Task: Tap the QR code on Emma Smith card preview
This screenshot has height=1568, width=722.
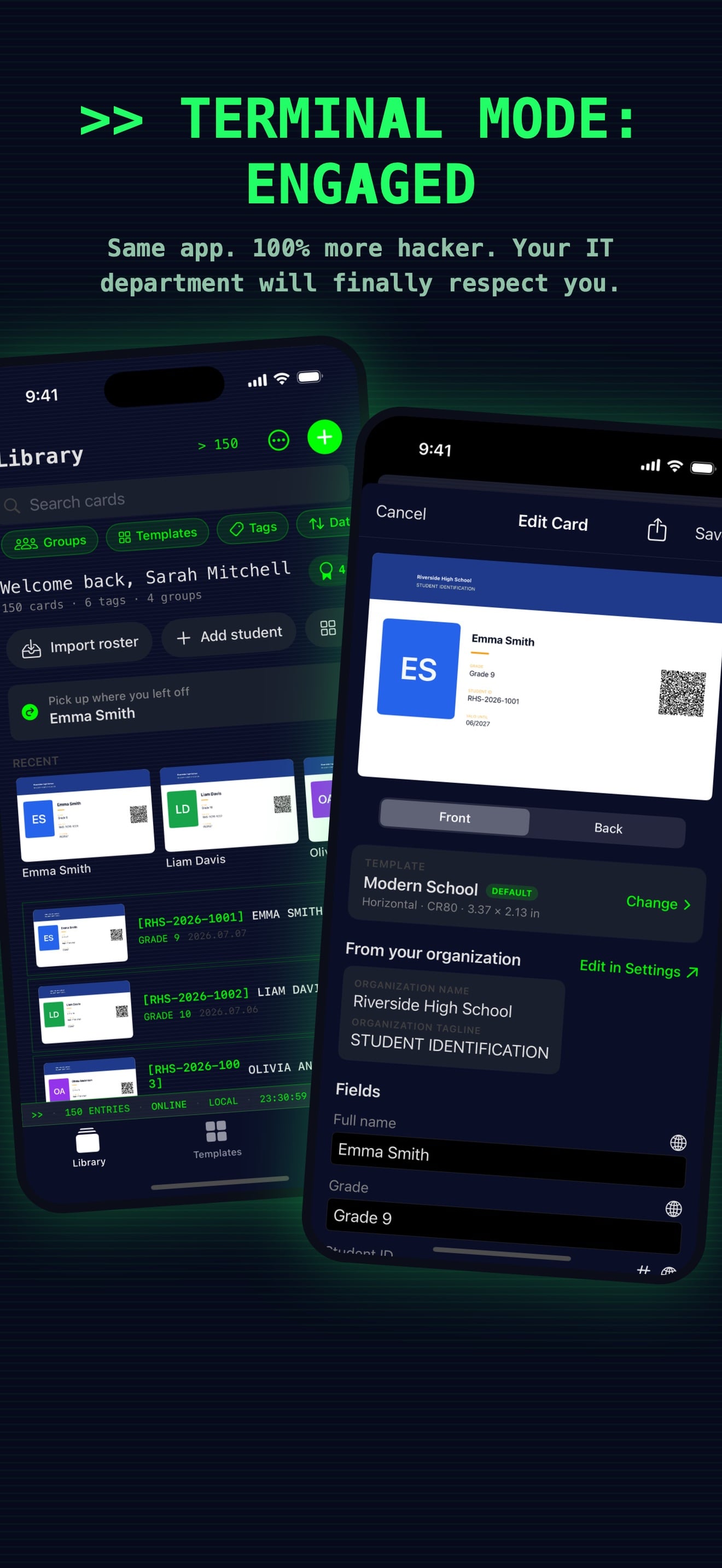Action: pos(682,693)
